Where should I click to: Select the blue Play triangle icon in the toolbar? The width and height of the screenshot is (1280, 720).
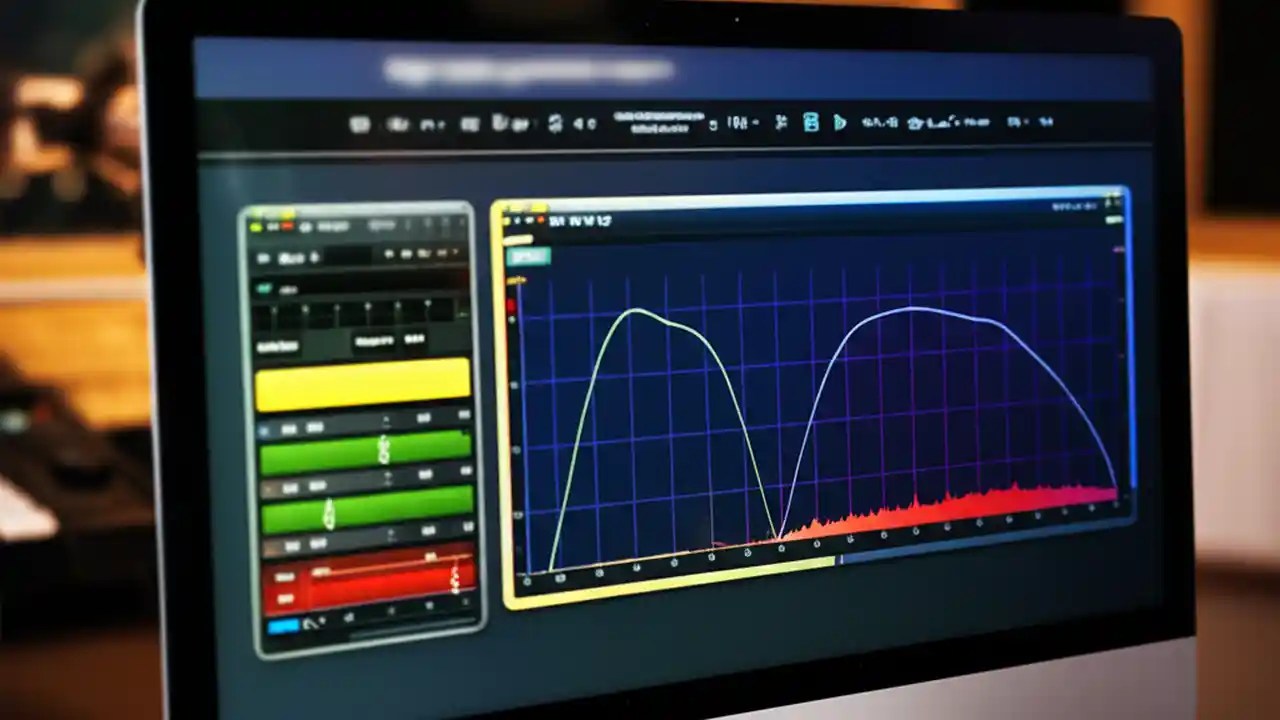(840, 124)
